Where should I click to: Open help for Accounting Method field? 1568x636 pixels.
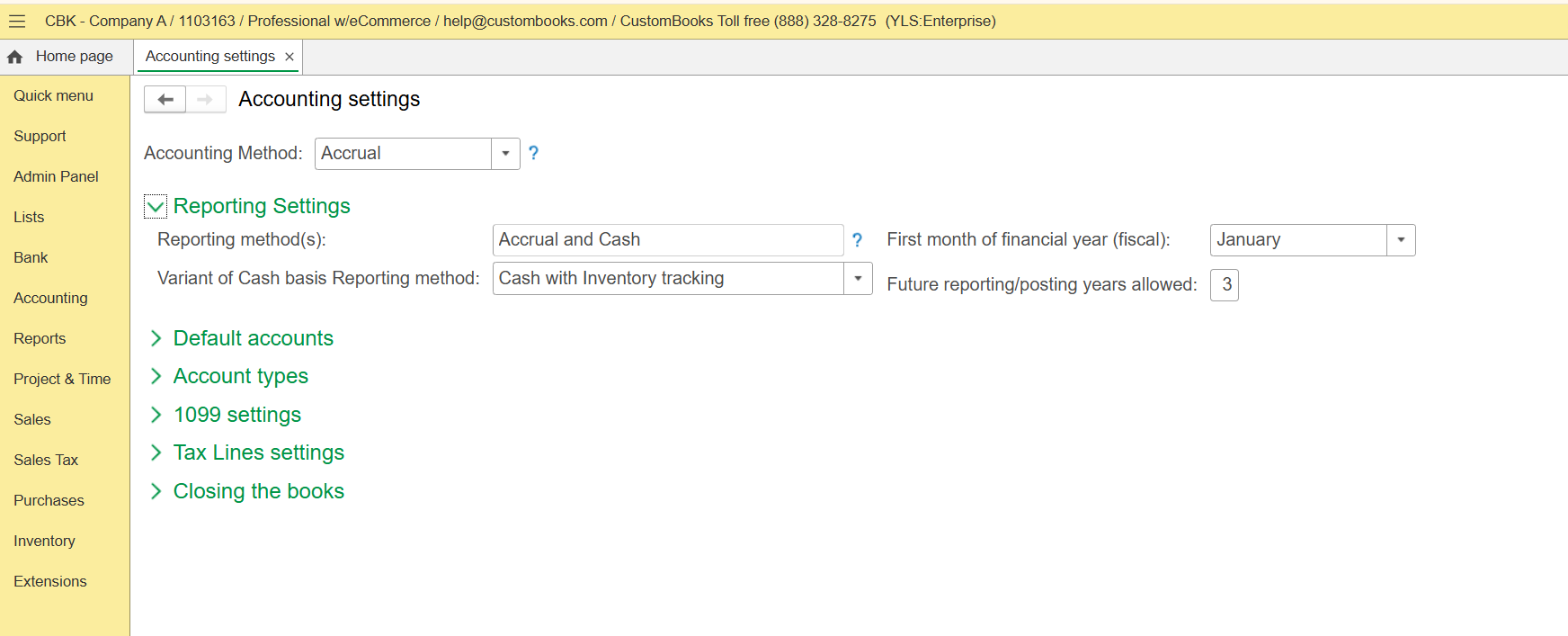click(533, 154)
